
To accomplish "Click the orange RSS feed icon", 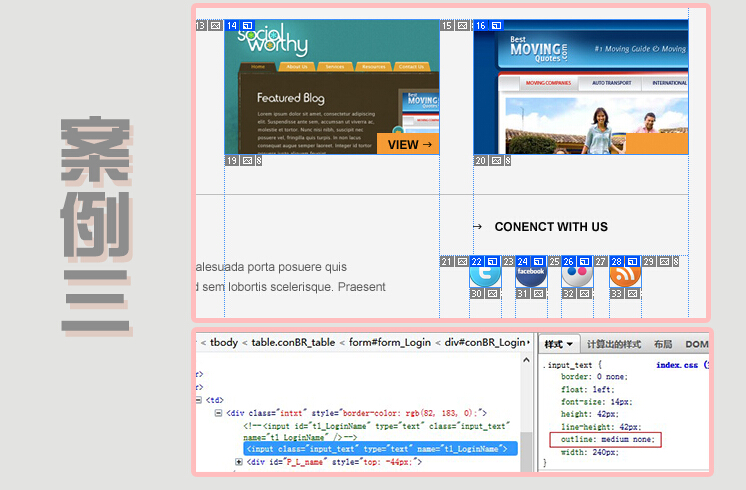I will pos(624,273).
